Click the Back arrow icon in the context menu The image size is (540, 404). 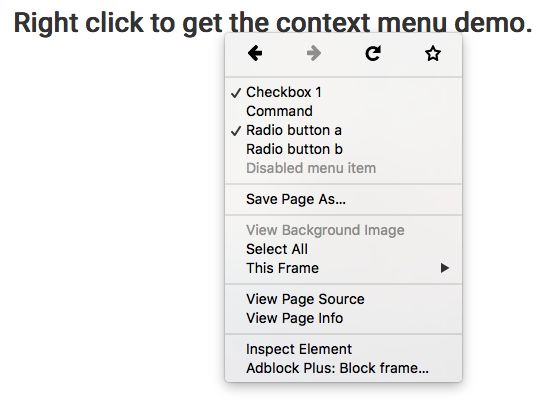pos(255,53)
